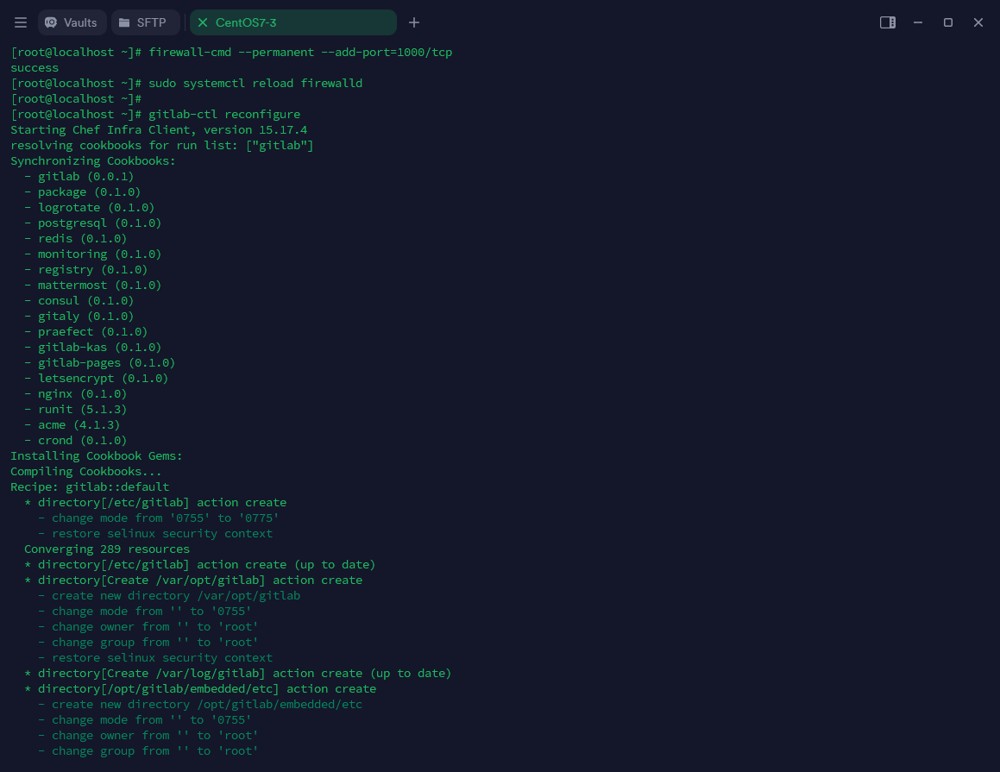This screenshot has height=772, width=1000.
Task: Click 'Starting Chef Infra Client, version 15.17.4'
Action: pyautogui.click(x=159, y=130)
